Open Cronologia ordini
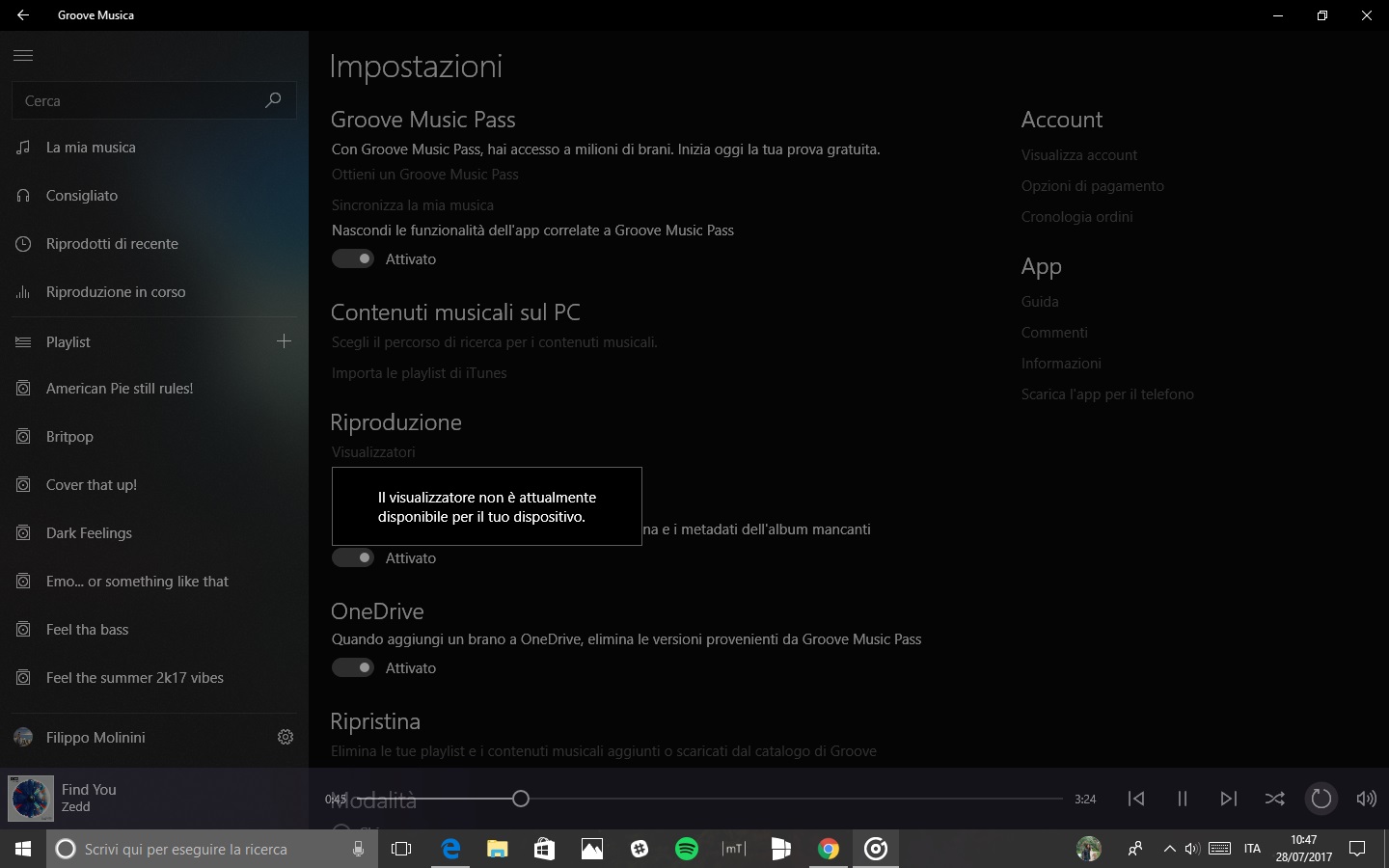1389x868 pixels. click(x=1077, y=217)
